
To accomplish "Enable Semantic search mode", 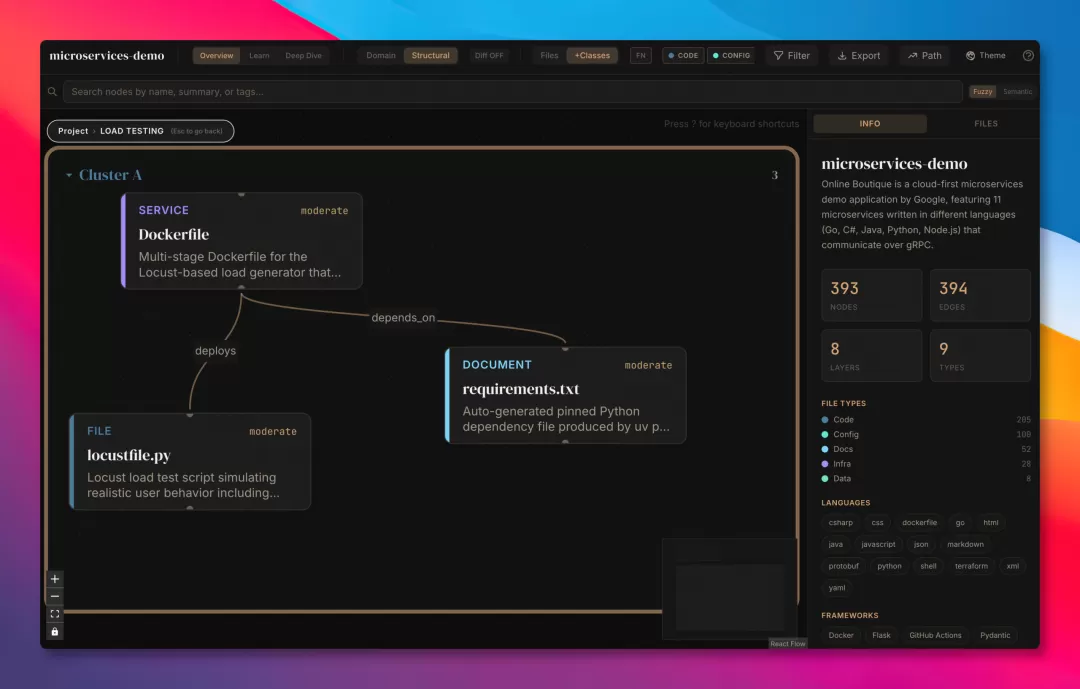I will tap(1017, 92).
